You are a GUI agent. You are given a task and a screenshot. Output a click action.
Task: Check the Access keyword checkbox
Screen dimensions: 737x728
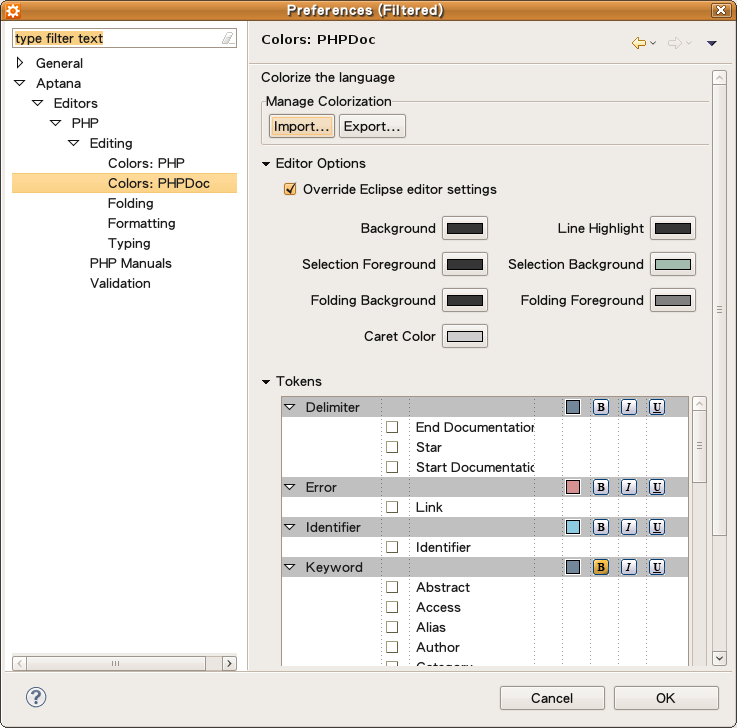click(392, 607)
